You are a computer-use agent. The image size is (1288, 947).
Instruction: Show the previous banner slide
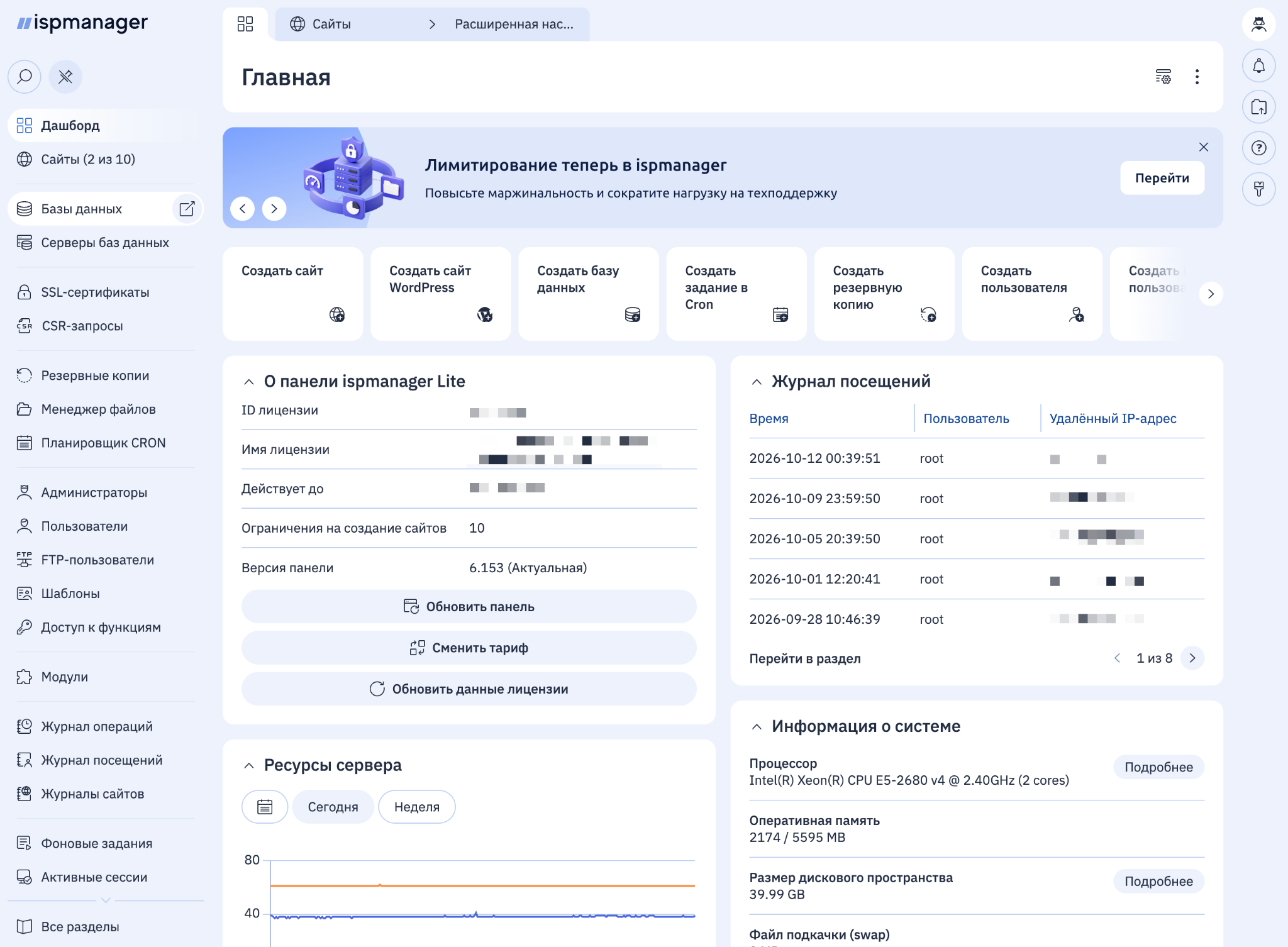click(x=243, y=209)
